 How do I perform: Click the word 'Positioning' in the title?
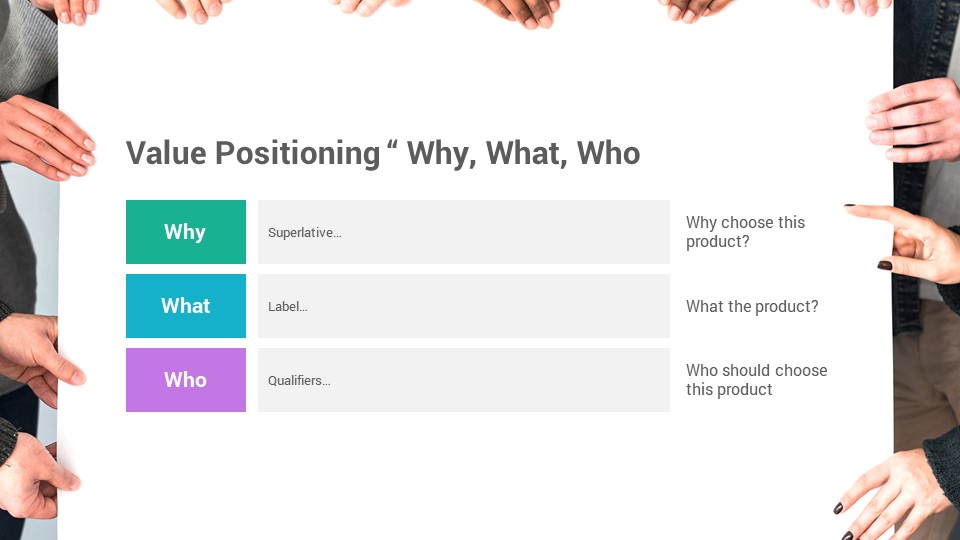point(298,153)
